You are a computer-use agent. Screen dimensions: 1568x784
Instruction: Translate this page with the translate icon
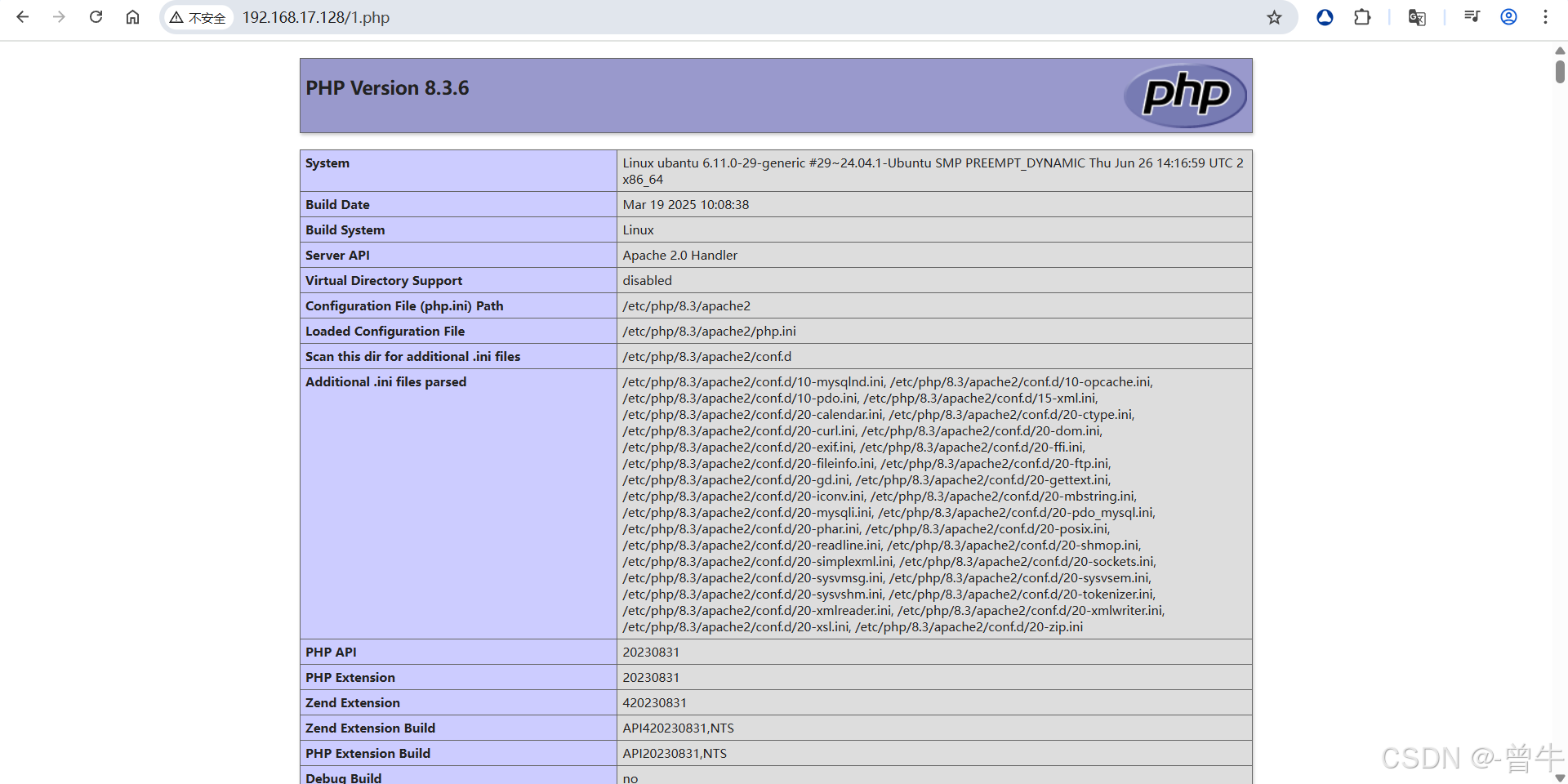pyautogui.click(x=1417, y=17)
